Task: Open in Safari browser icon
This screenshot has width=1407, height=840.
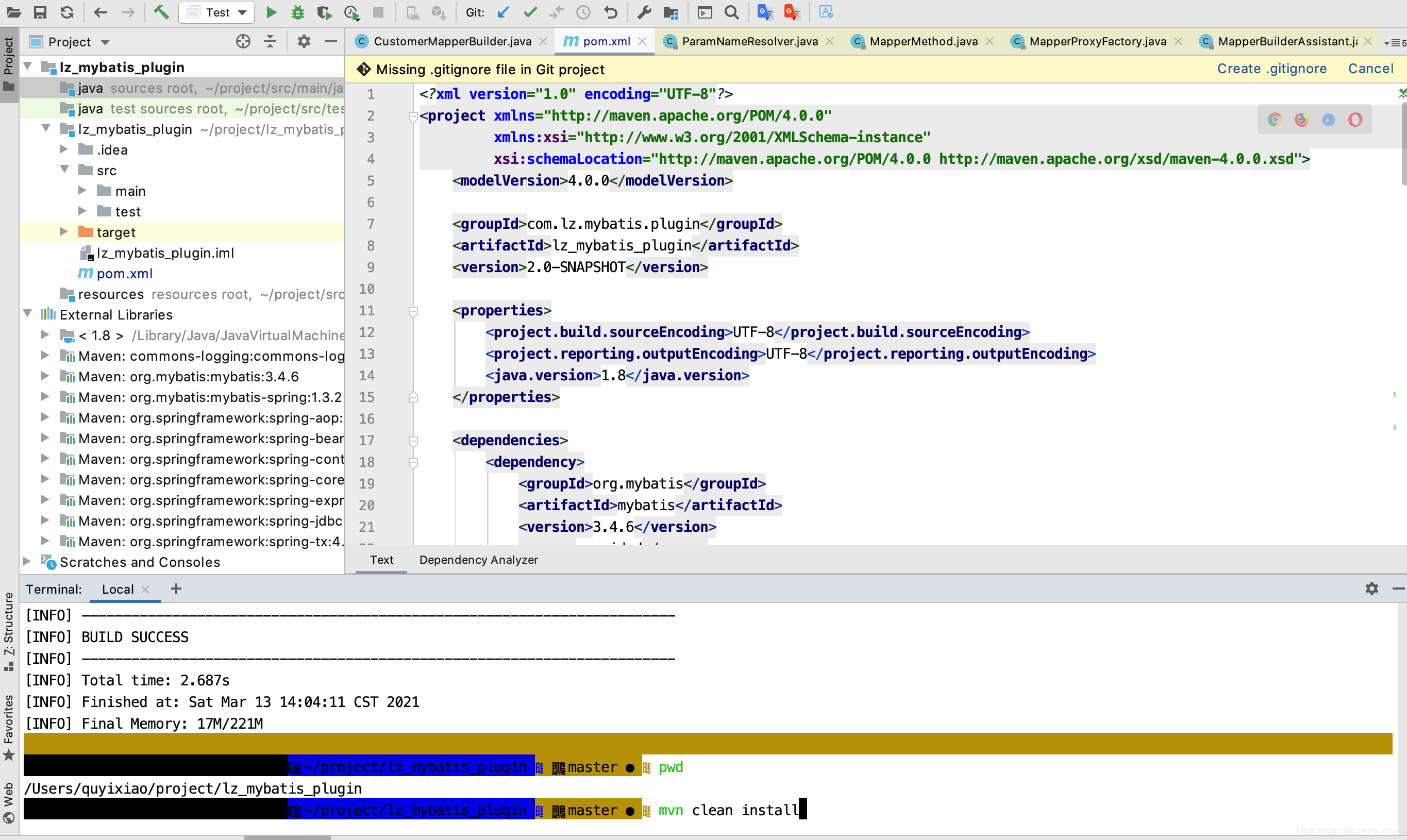Action: (x=1328, y=120)
